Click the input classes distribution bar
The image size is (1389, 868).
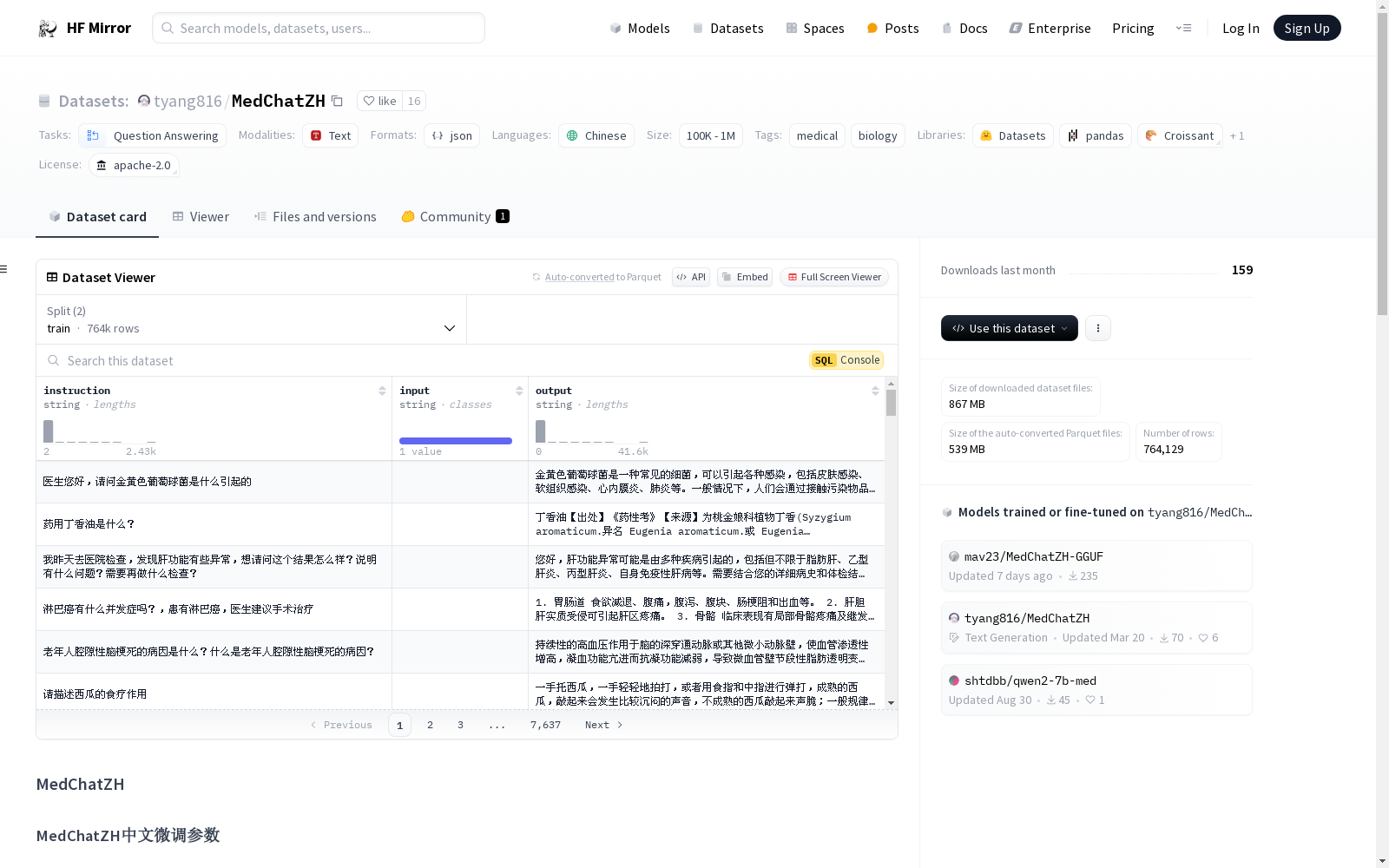456,441
